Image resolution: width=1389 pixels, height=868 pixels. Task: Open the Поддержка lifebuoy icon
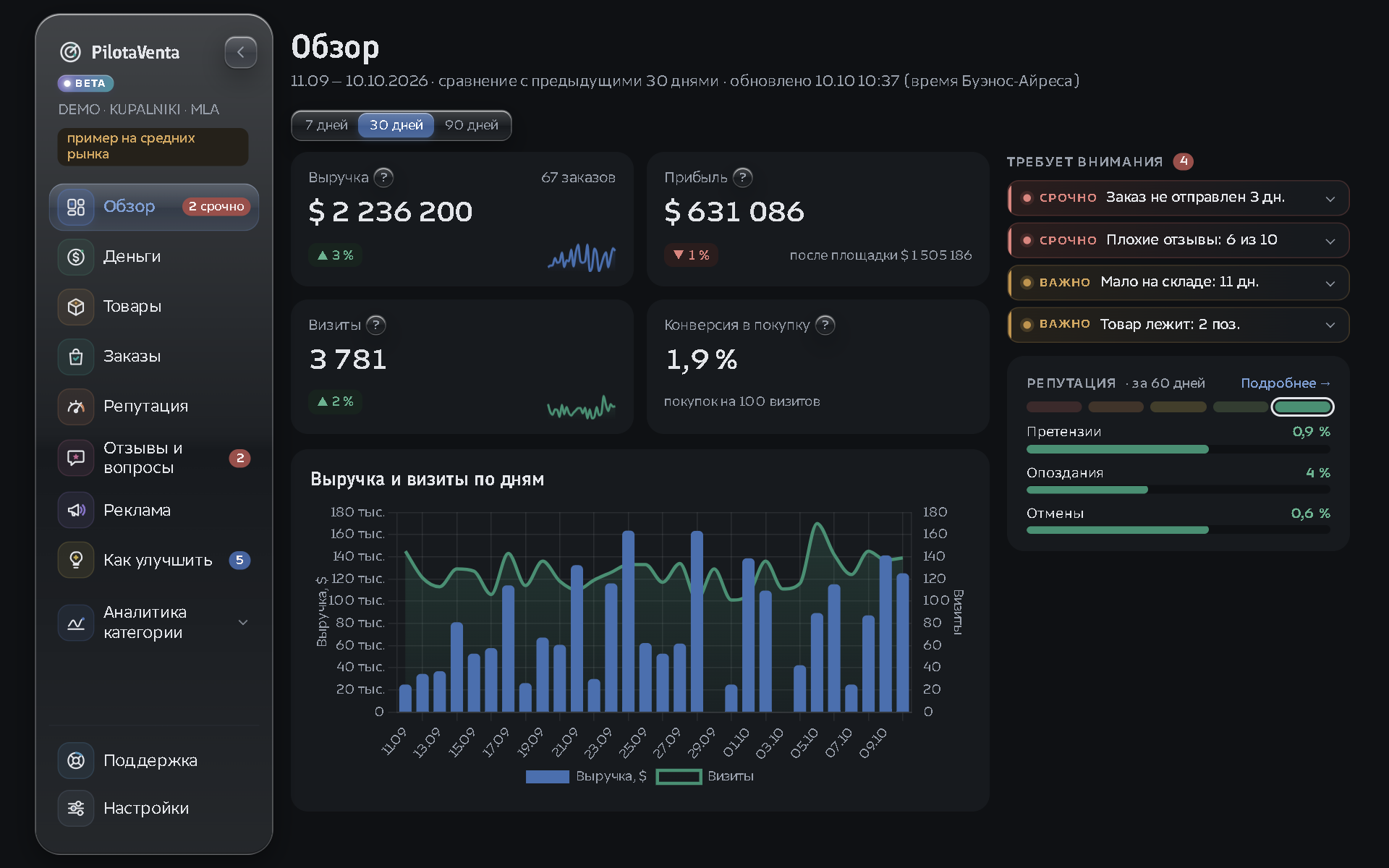pos(76,760)
